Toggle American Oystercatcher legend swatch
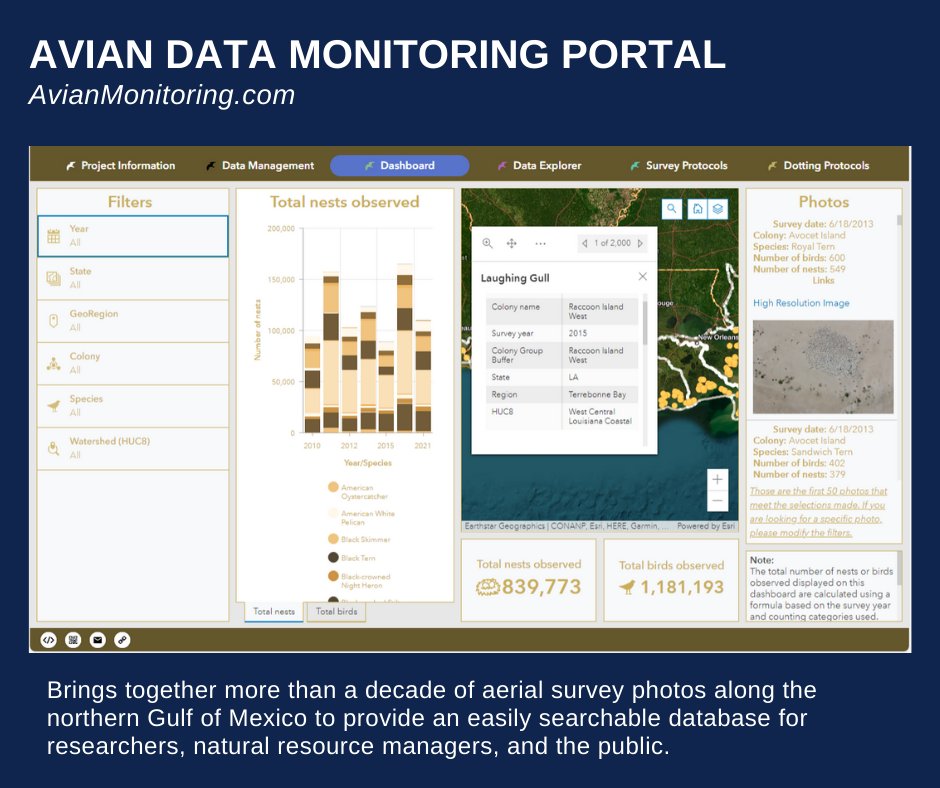The height and width of the screenshot is (788, 940). [333, 487]
